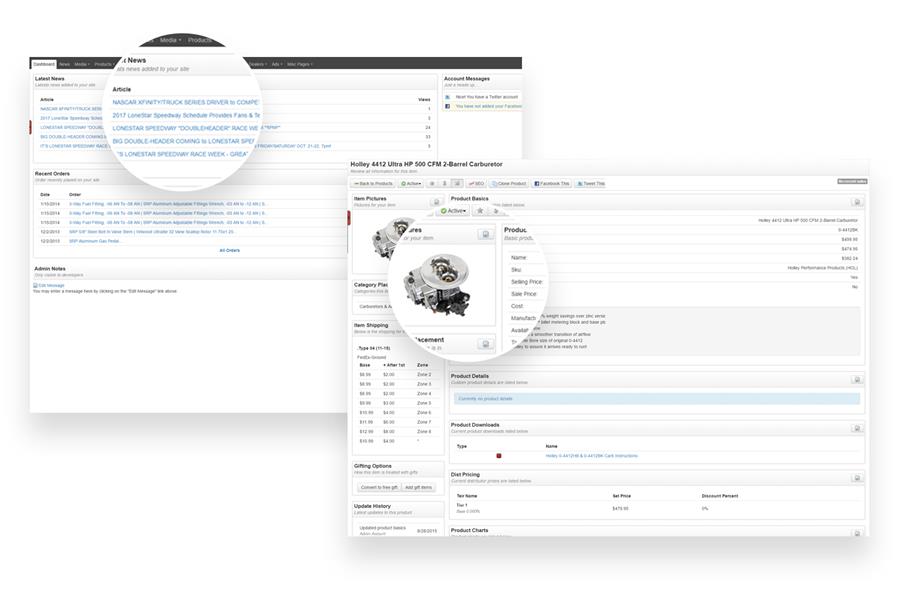Click the Zone 2 shipping row

tap(396, 374)
